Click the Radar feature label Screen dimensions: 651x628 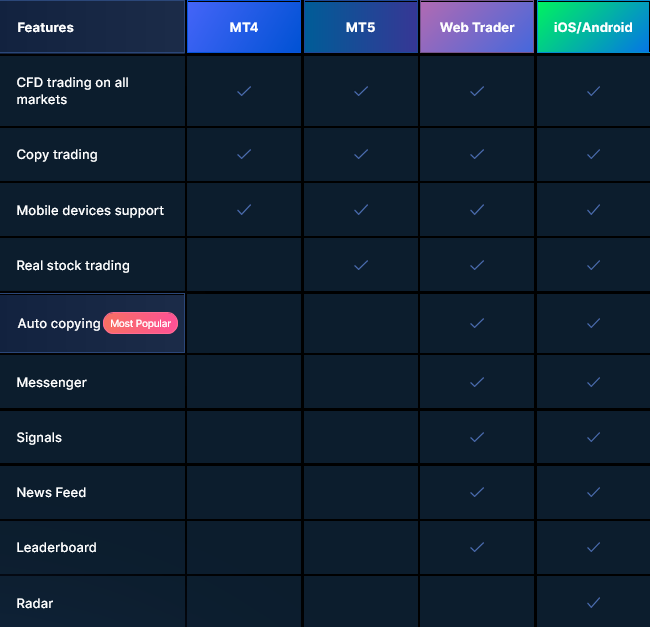[x=35, y=603]
